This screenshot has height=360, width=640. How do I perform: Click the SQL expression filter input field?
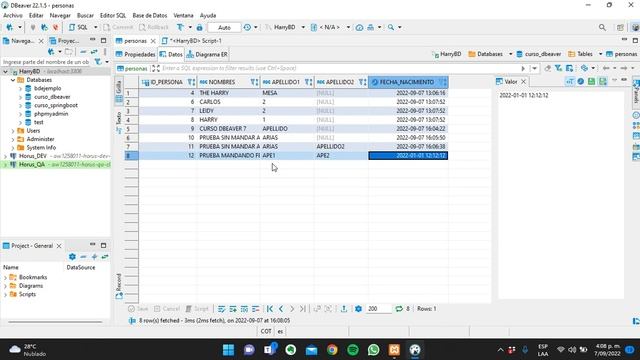pos(340,69)
